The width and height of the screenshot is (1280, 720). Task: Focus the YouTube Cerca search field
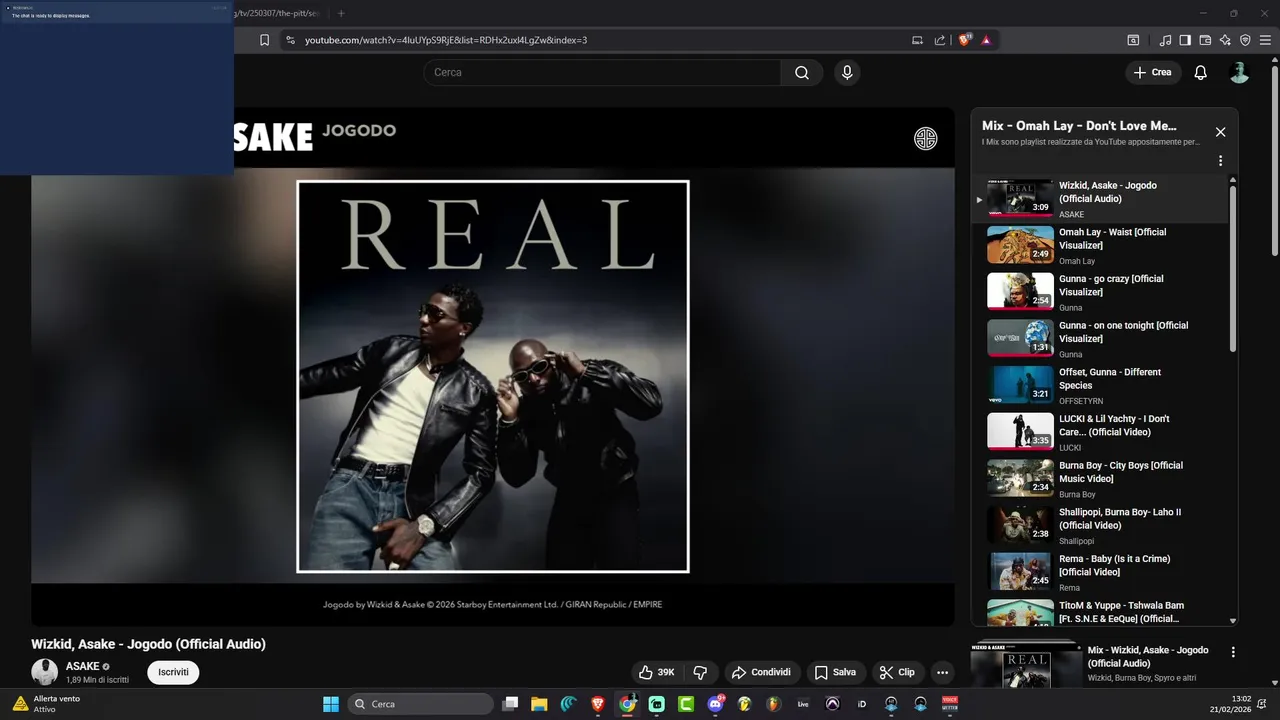(602, 72)
